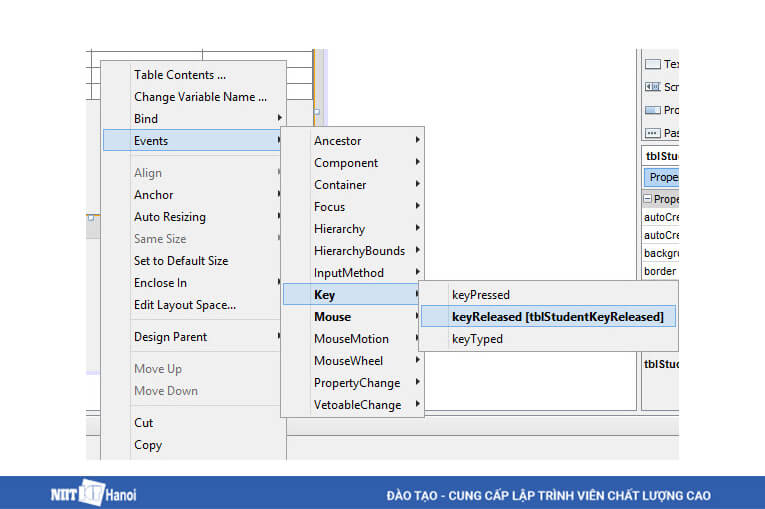Image resolution: width=765 pixels, height=509 pixels.
Task: Open Table Contents menu entry
Action: (193, 75)
